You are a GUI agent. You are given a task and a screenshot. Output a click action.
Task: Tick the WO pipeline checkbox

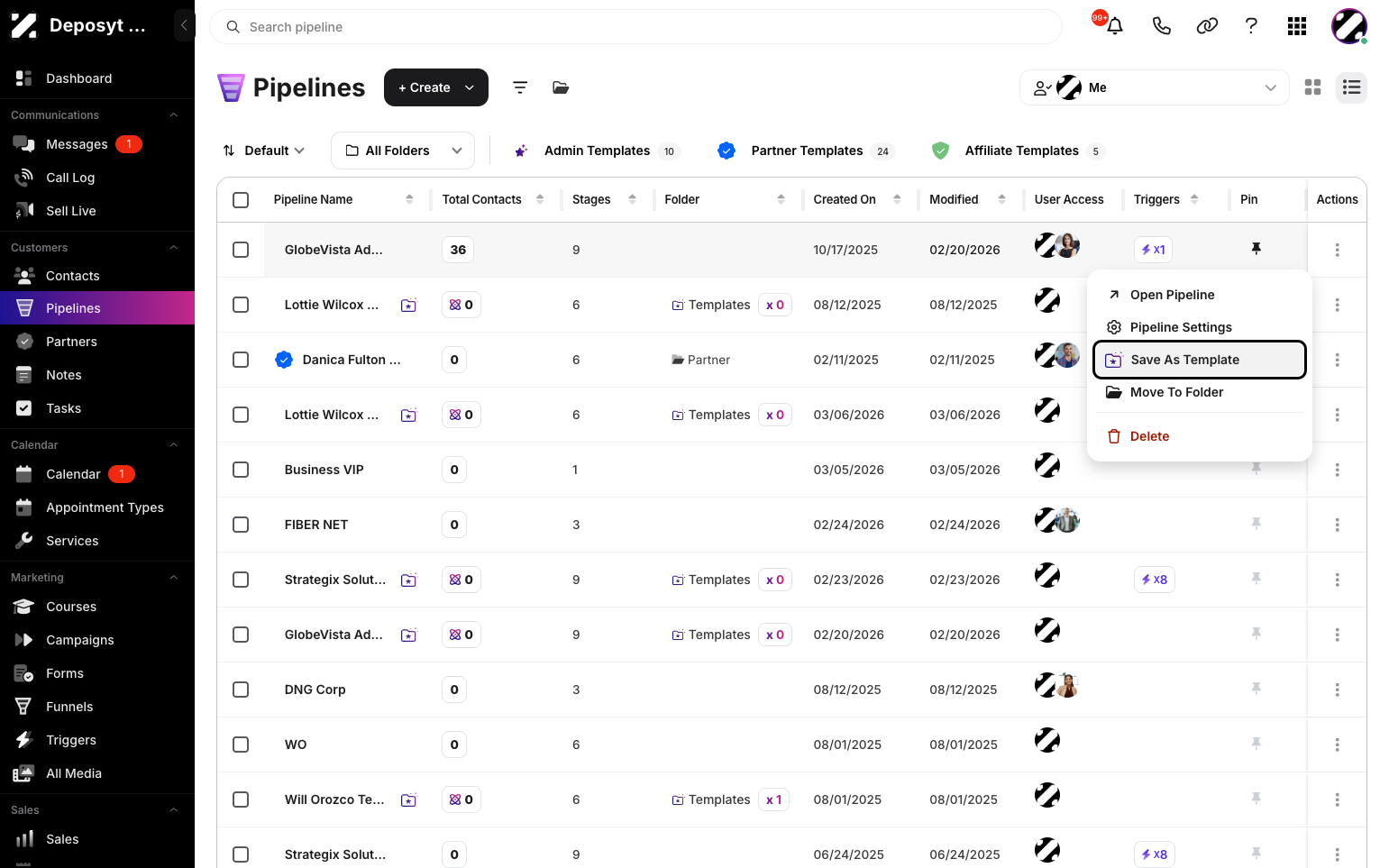[241, 745]
